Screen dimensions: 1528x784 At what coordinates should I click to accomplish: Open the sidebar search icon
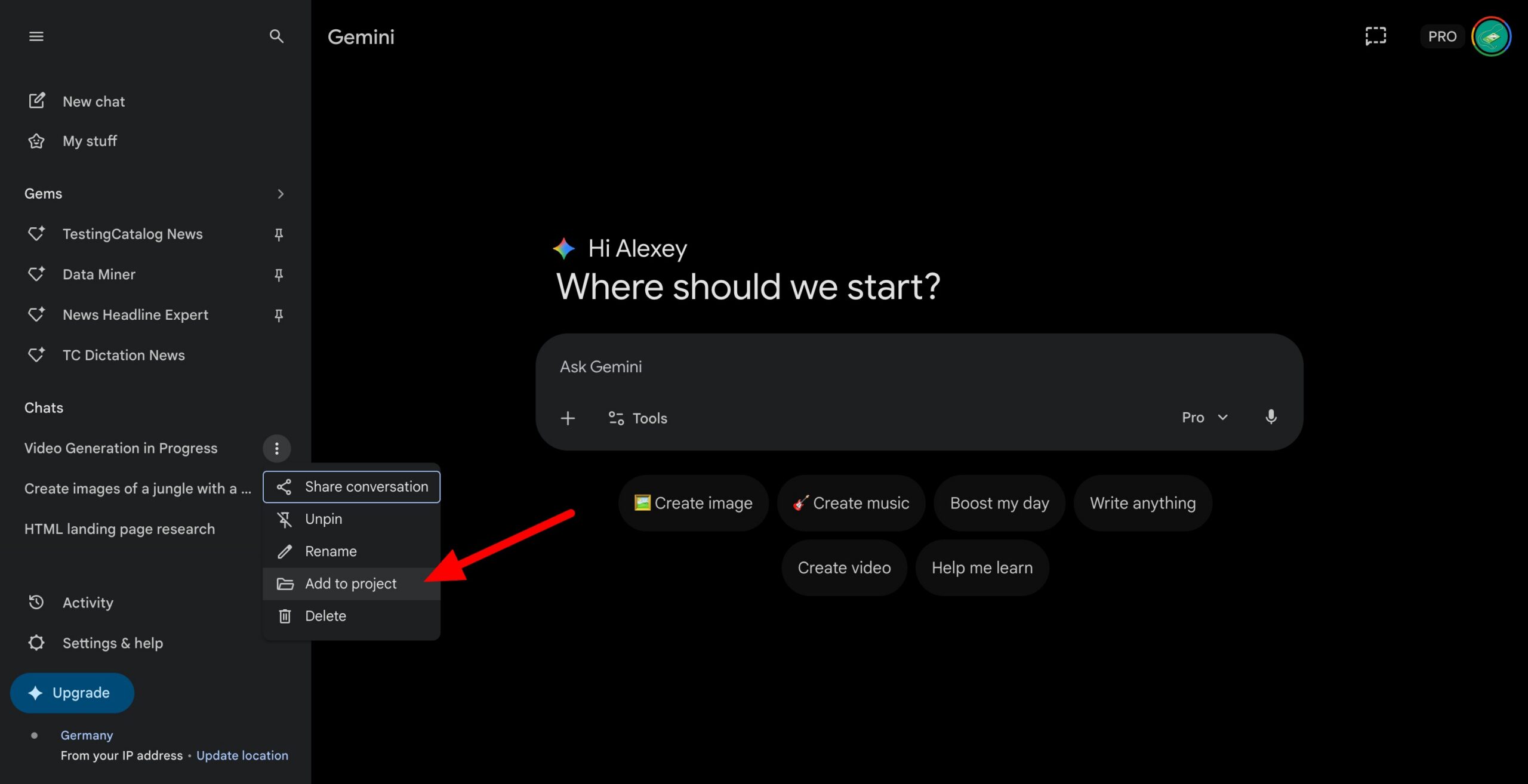coord(276,36)
